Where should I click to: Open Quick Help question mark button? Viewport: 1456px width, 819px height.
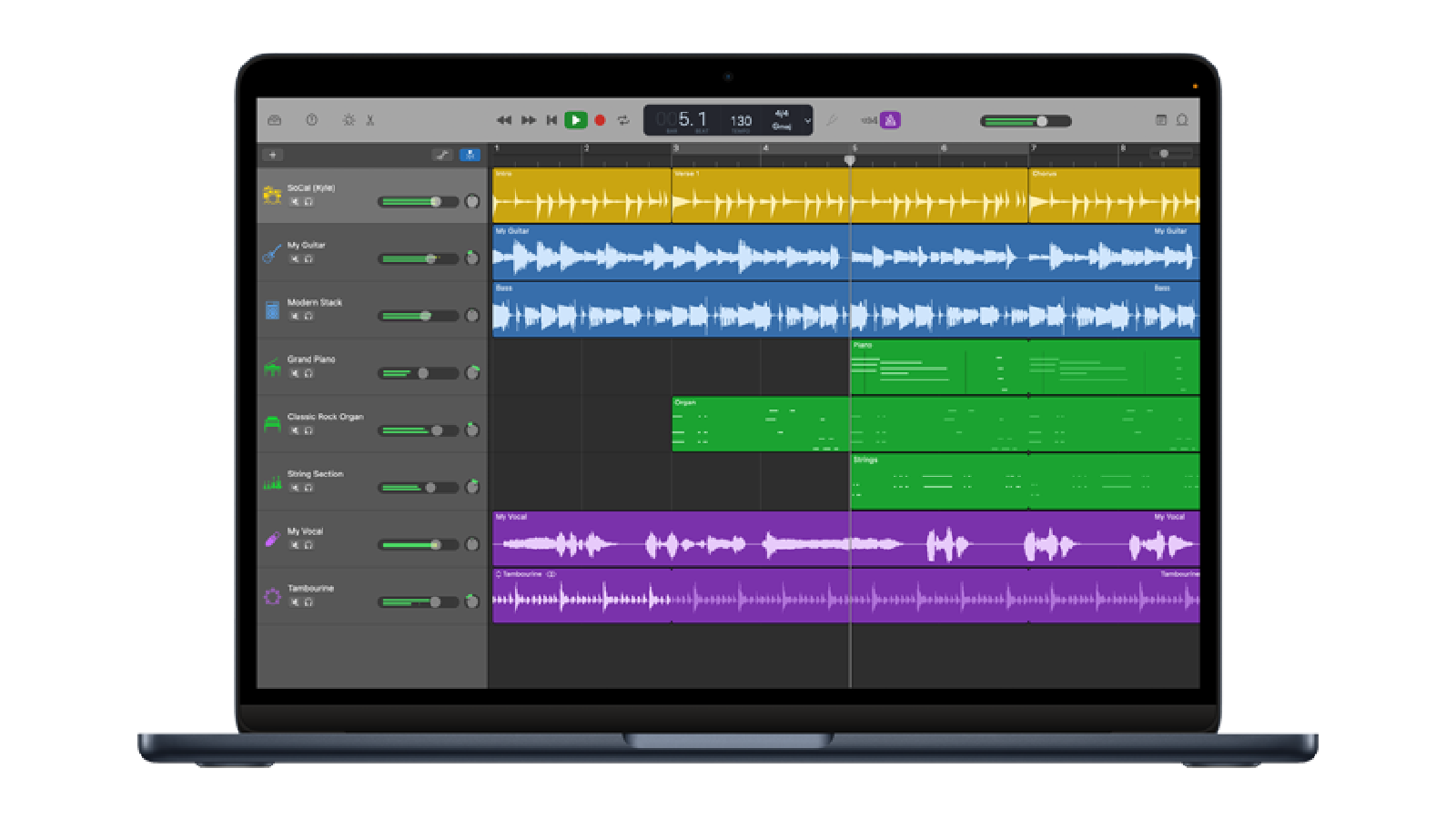pos(311,120)
